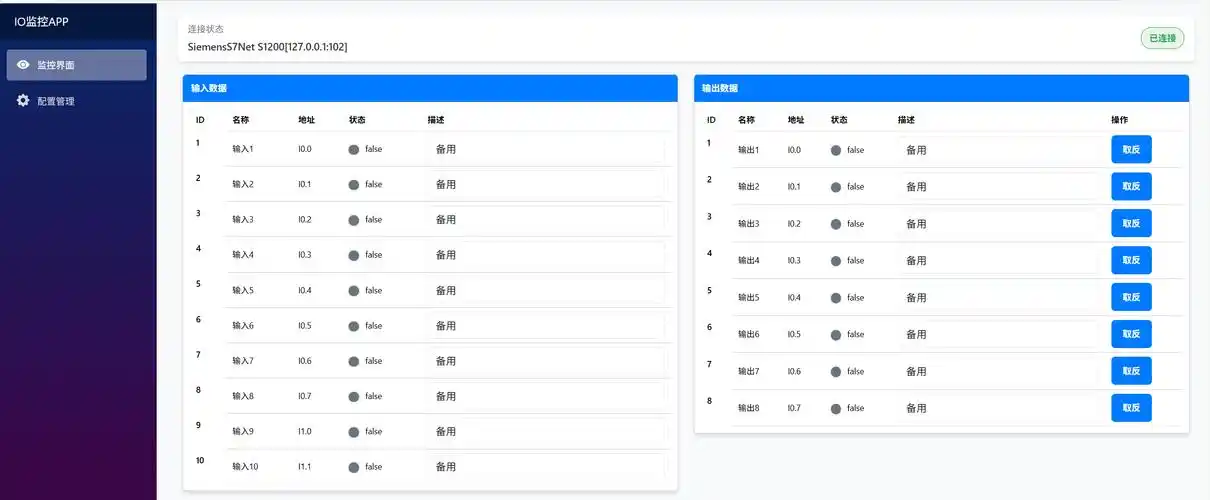Click the 输入3 name cell
Image resolution: width=1210 pixels, height=500 pixels.
point(243,220)
